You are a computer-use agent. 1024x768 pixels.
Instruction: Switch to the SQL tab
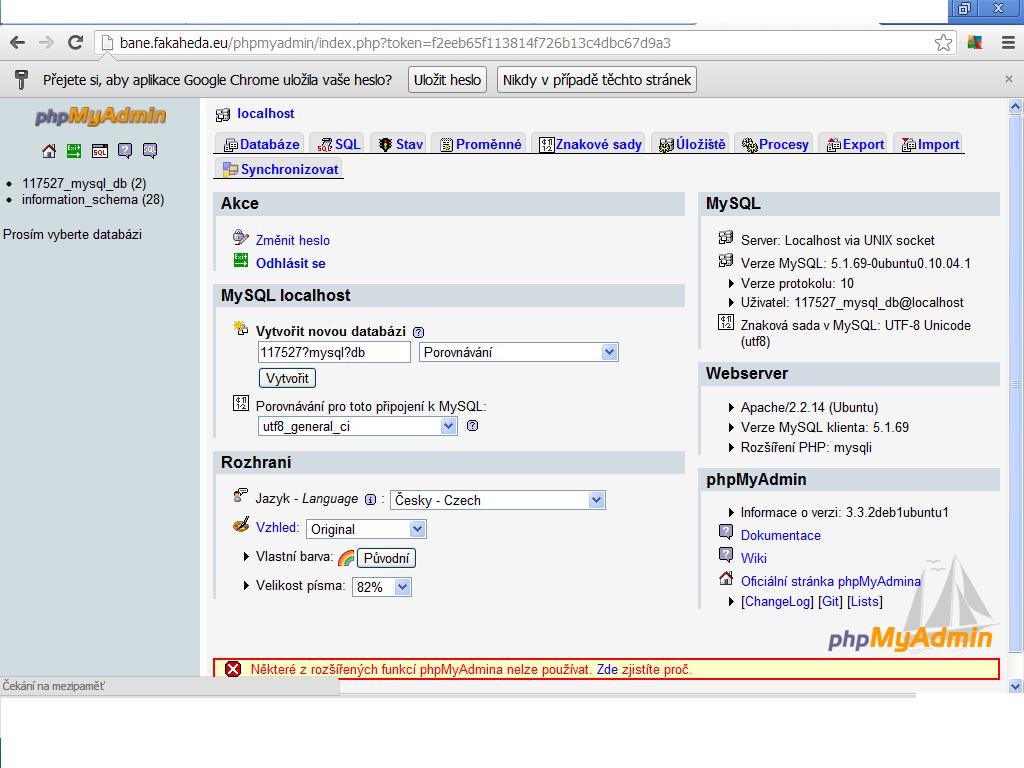[338, 144]
